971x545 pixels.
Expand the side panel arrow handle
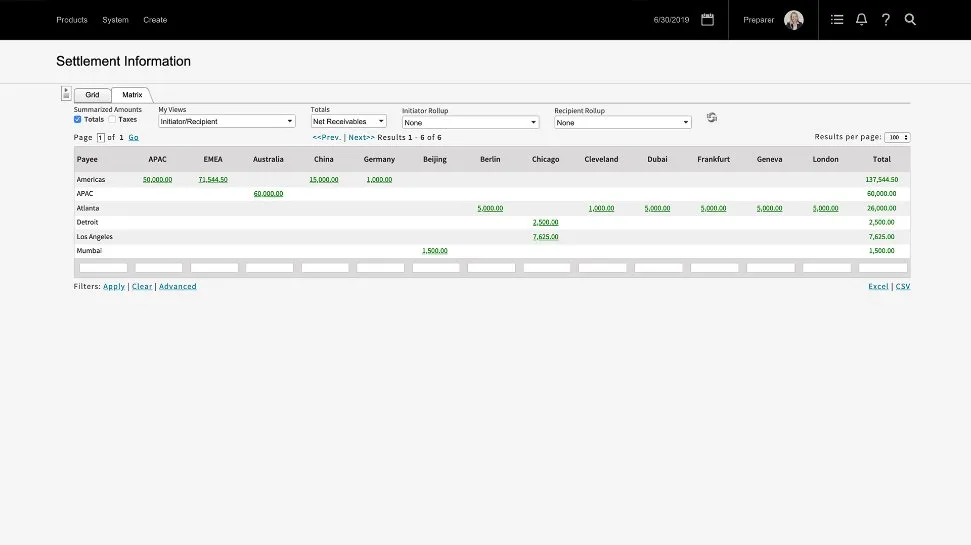click(66, 93)
